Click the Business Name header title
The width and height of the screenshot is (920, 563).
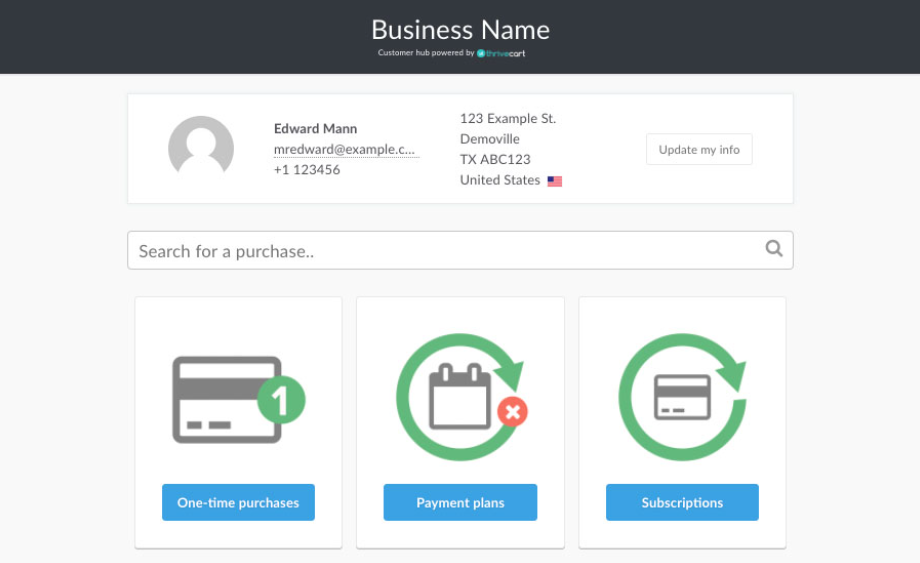[460, 29]
